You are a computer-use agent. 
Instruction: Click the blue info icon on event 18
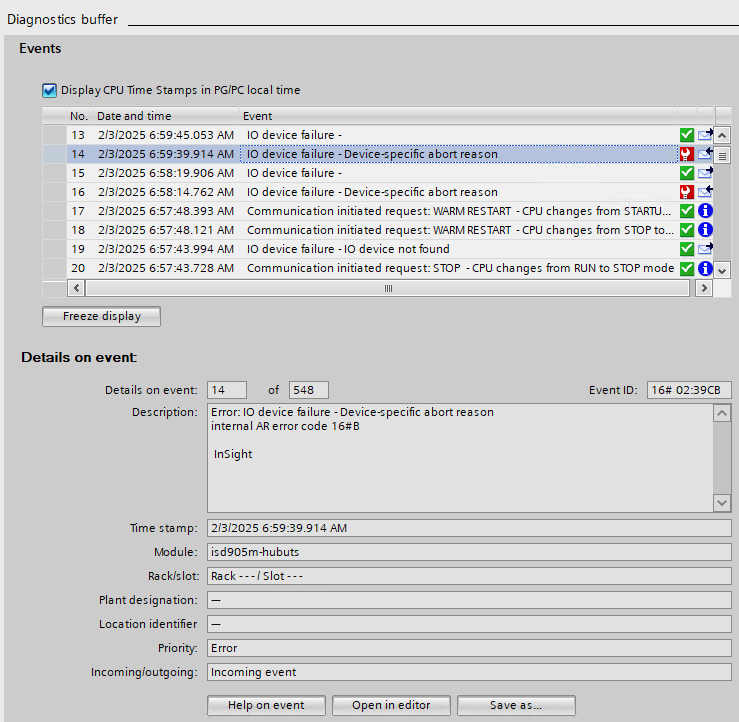(705, 230)
